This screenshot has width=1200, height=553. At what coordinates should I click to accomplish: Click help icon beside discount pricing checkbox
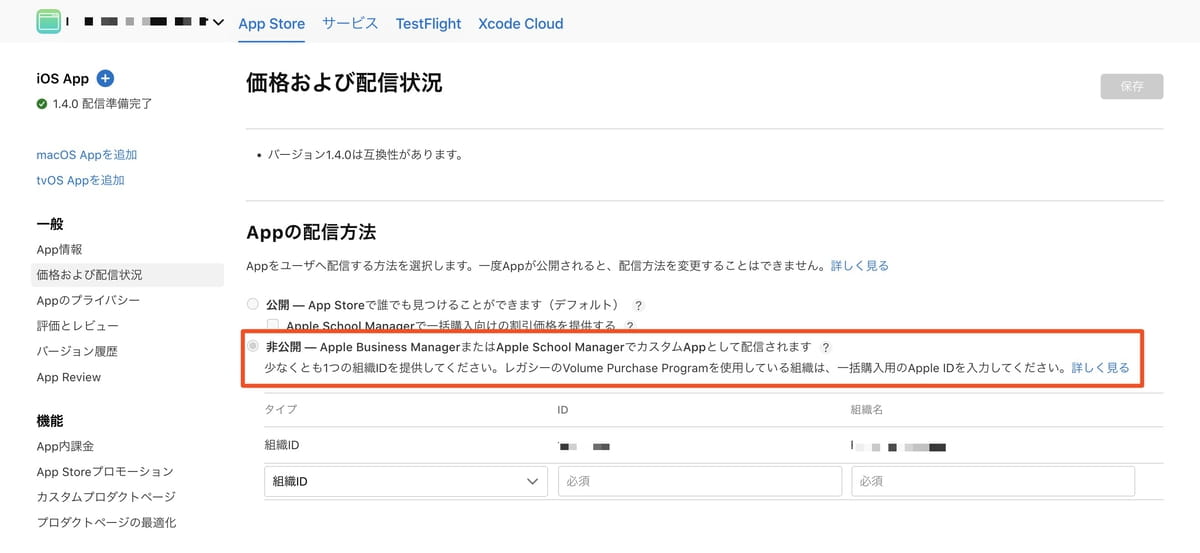(629, 325)
